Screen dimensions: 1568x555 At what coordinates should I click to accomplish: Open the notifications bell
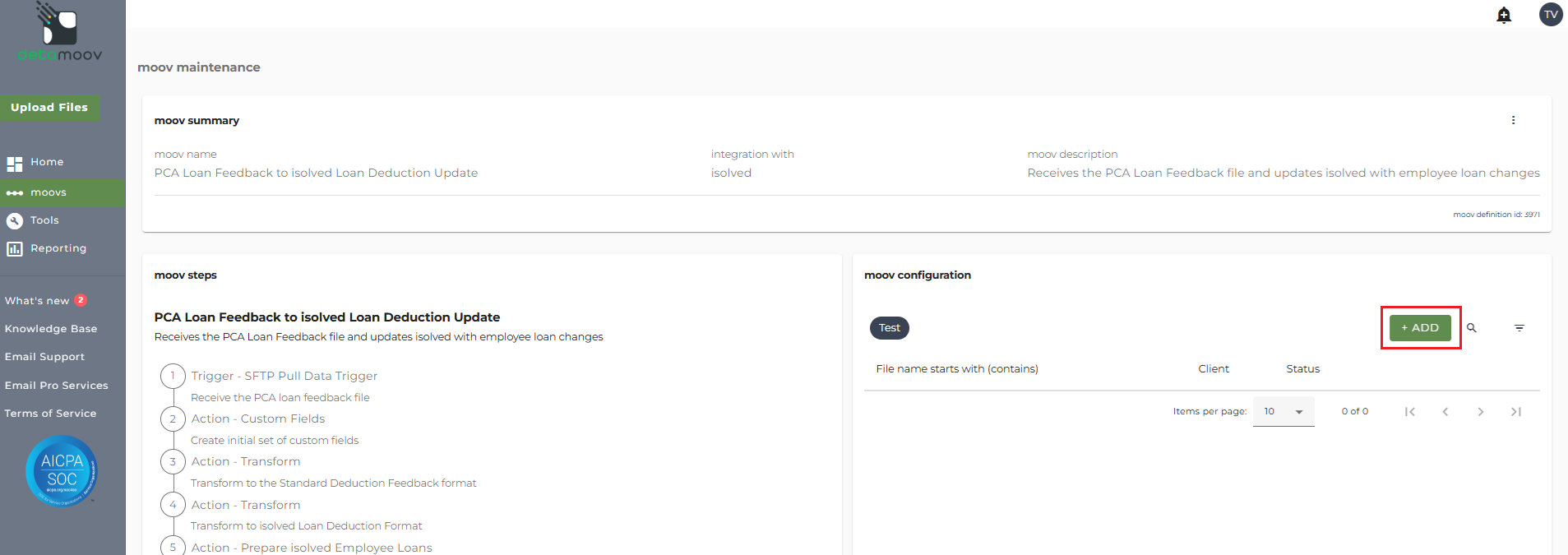[x=1504, y=15]
